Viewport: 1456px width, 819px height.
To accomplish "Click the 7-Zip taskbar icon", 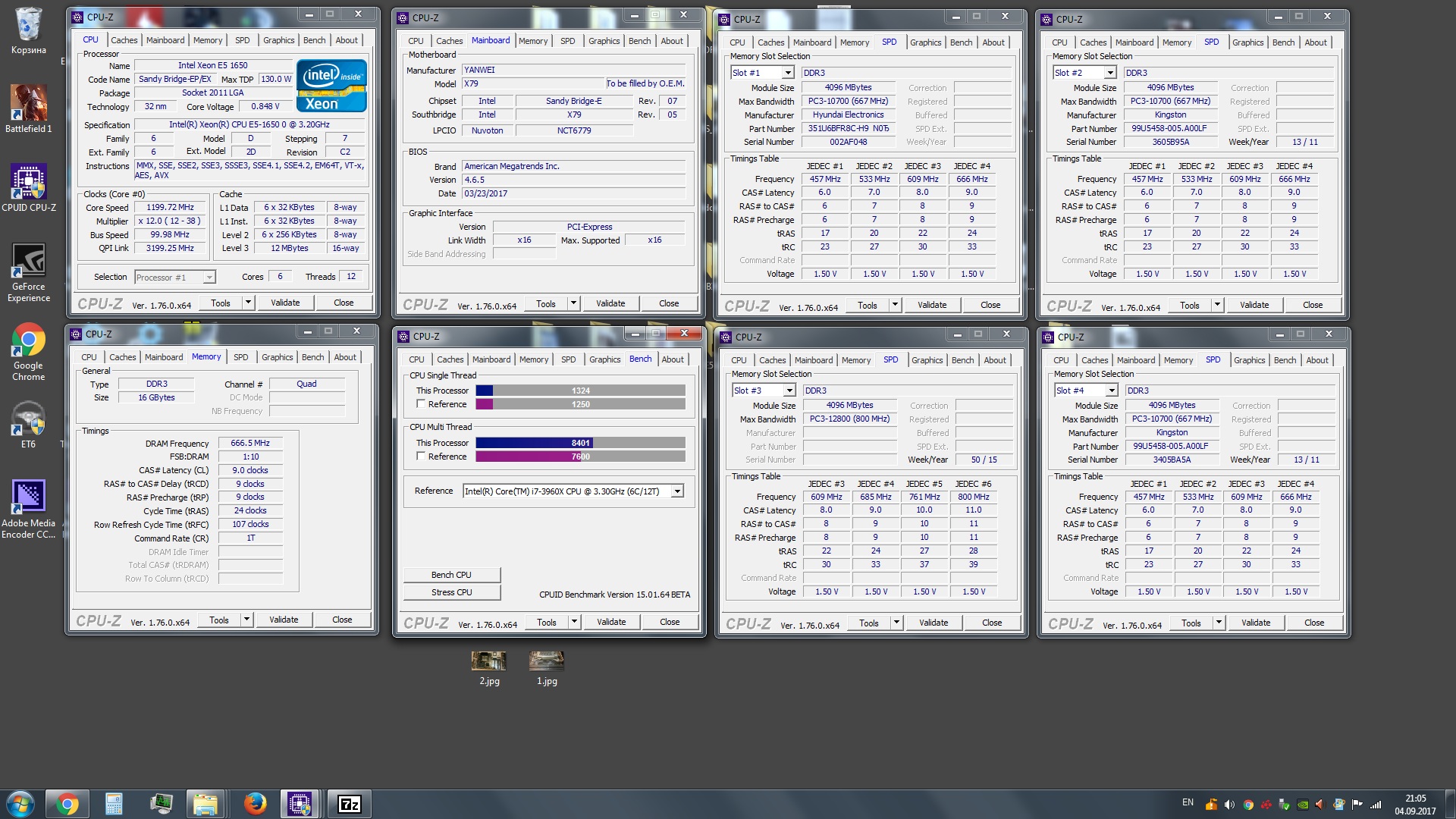I will tap(349, 803).
